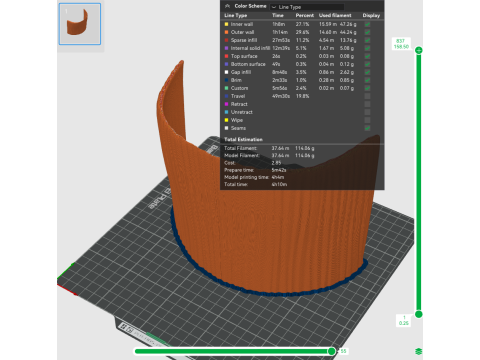
Task: Click the Travel percent 19.8%
Action: [302, 96]
